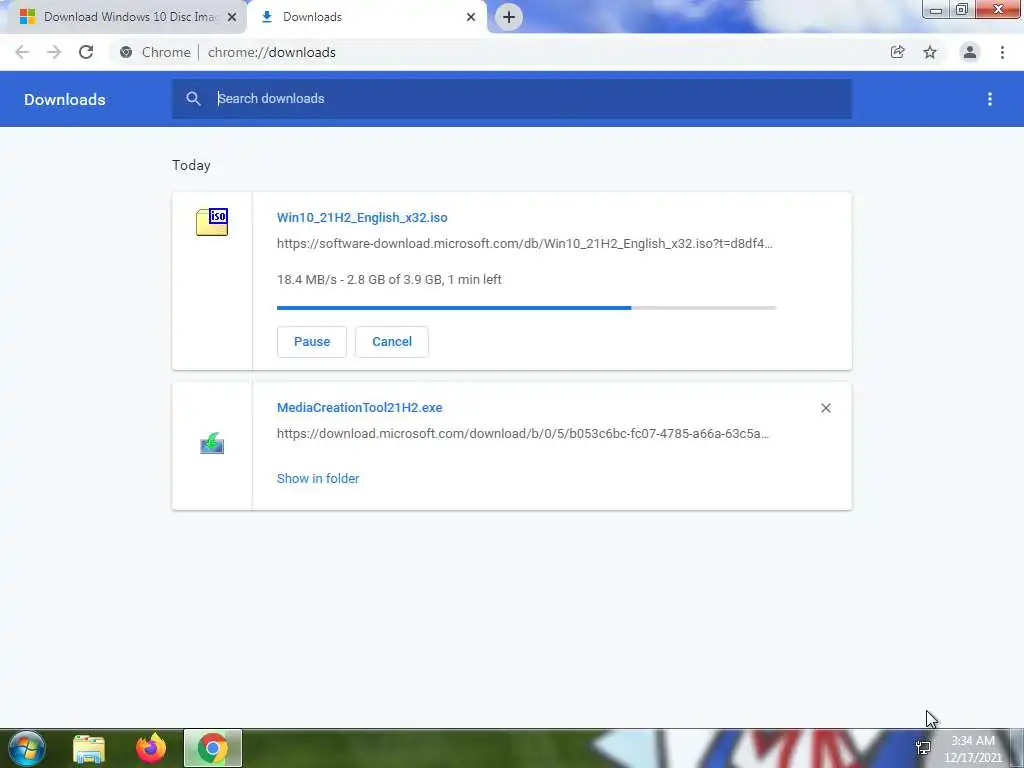Focus the Search downloads field
1024x768 pixels.
coord(512,99)
